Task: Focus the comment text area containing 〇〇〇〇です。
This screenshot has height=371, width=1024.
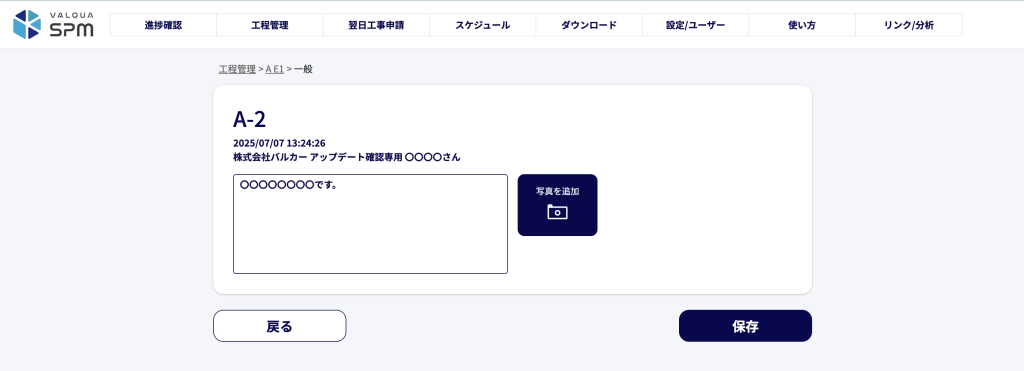Action: (370, 223)
